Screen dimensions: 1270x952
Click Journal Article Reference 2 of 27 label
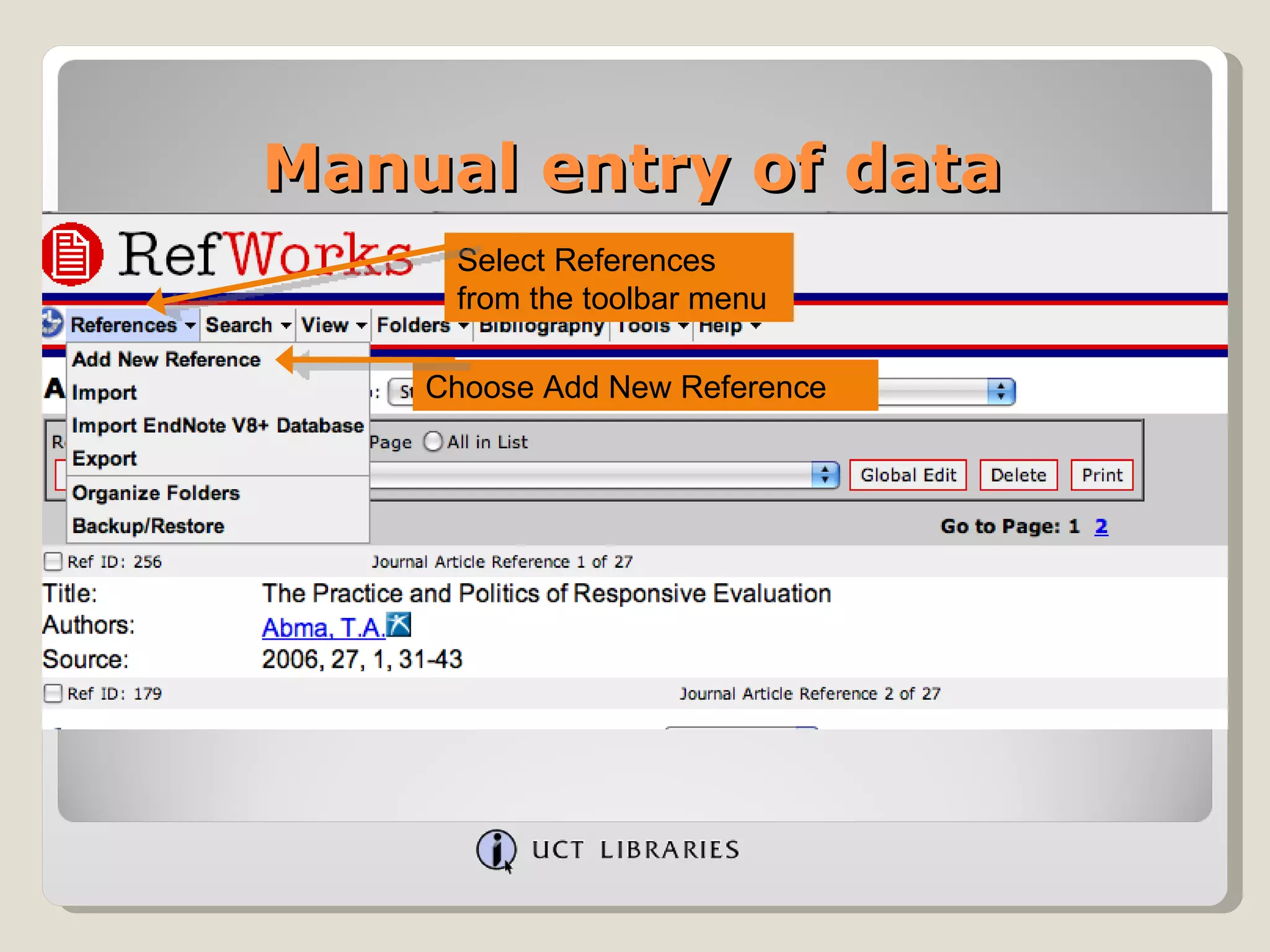[810, 694]
